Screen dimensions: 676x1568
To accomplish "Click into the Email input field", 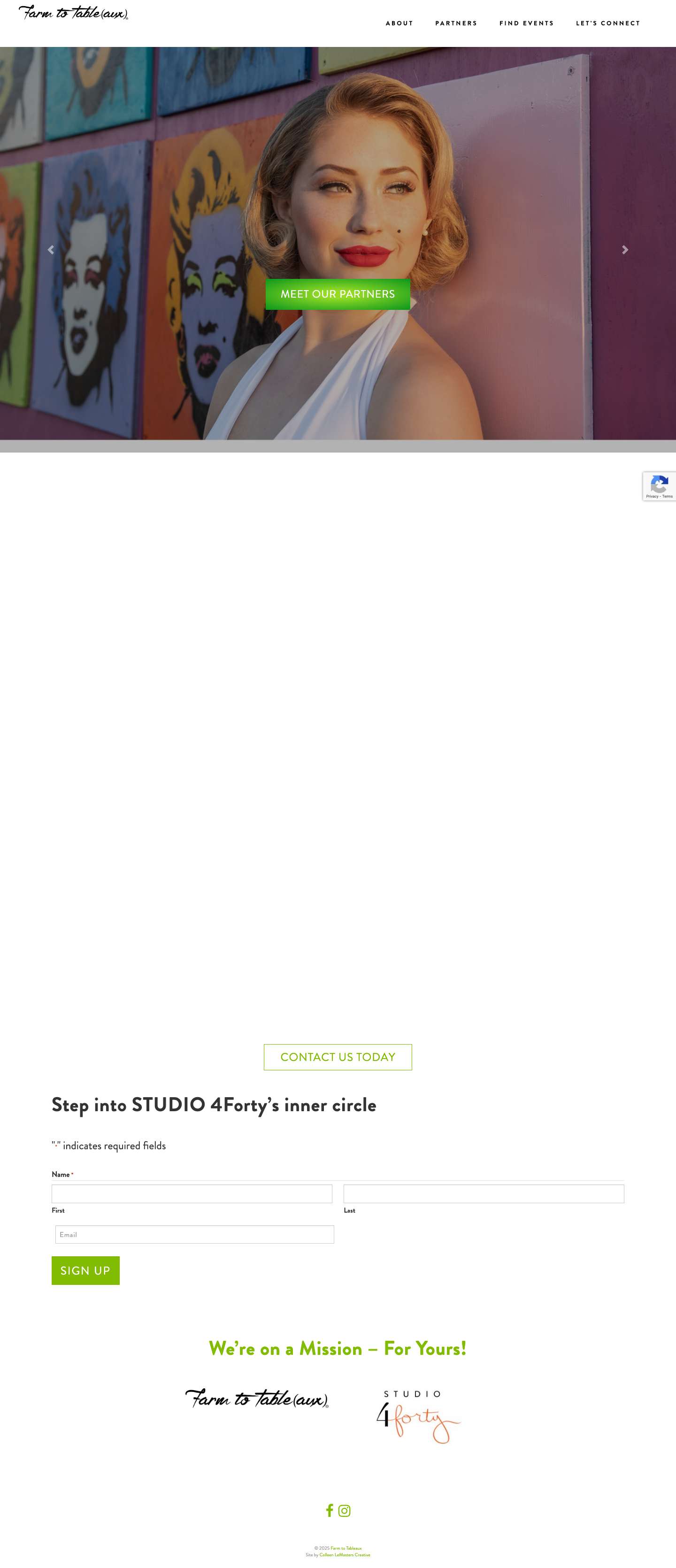I will click(x=195, y=1234).
